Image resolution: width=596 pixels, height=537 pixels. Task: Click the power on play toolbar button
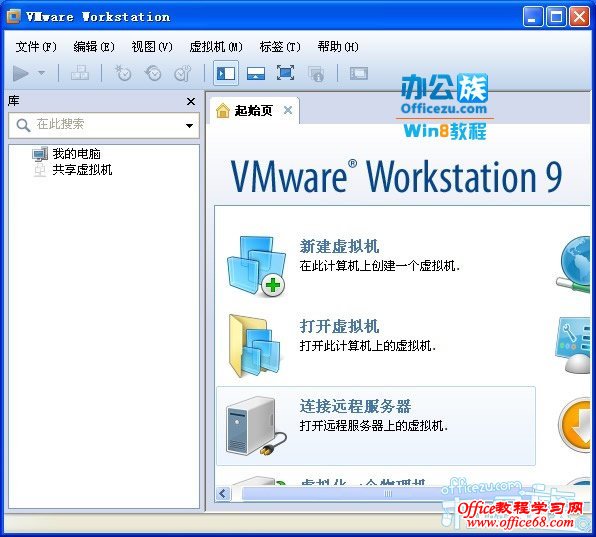[21, 73]
